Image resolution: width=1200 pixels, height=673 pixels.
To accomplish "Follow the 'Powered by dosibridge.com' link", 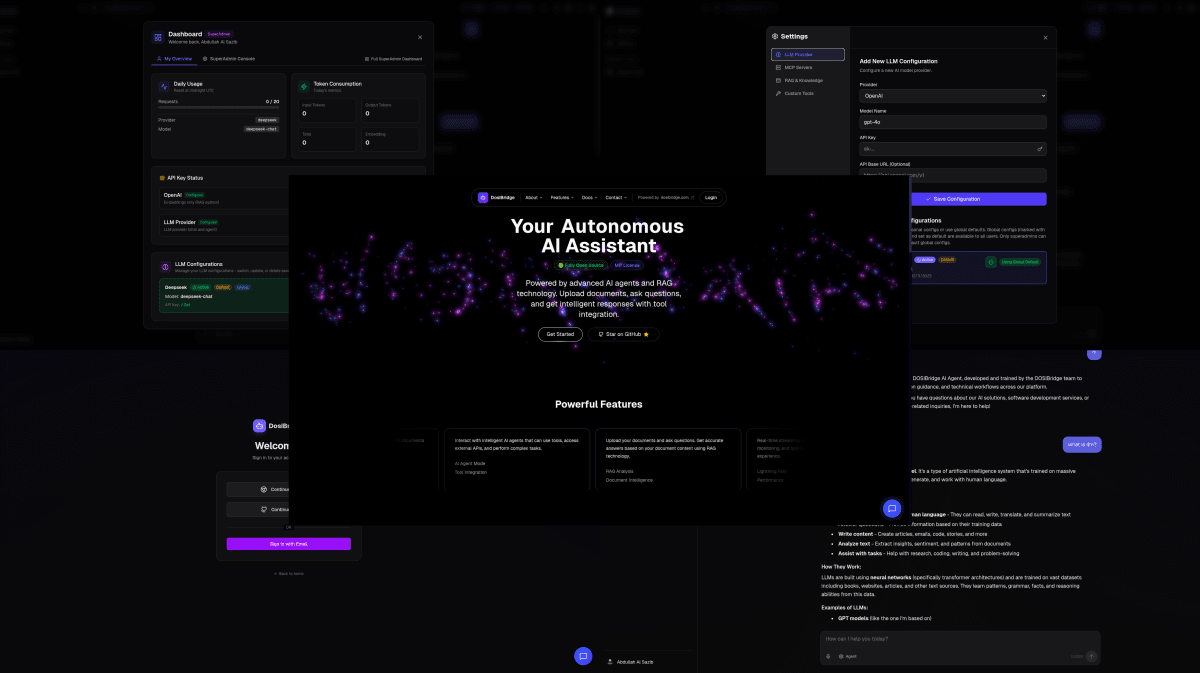I will (665, 198).
